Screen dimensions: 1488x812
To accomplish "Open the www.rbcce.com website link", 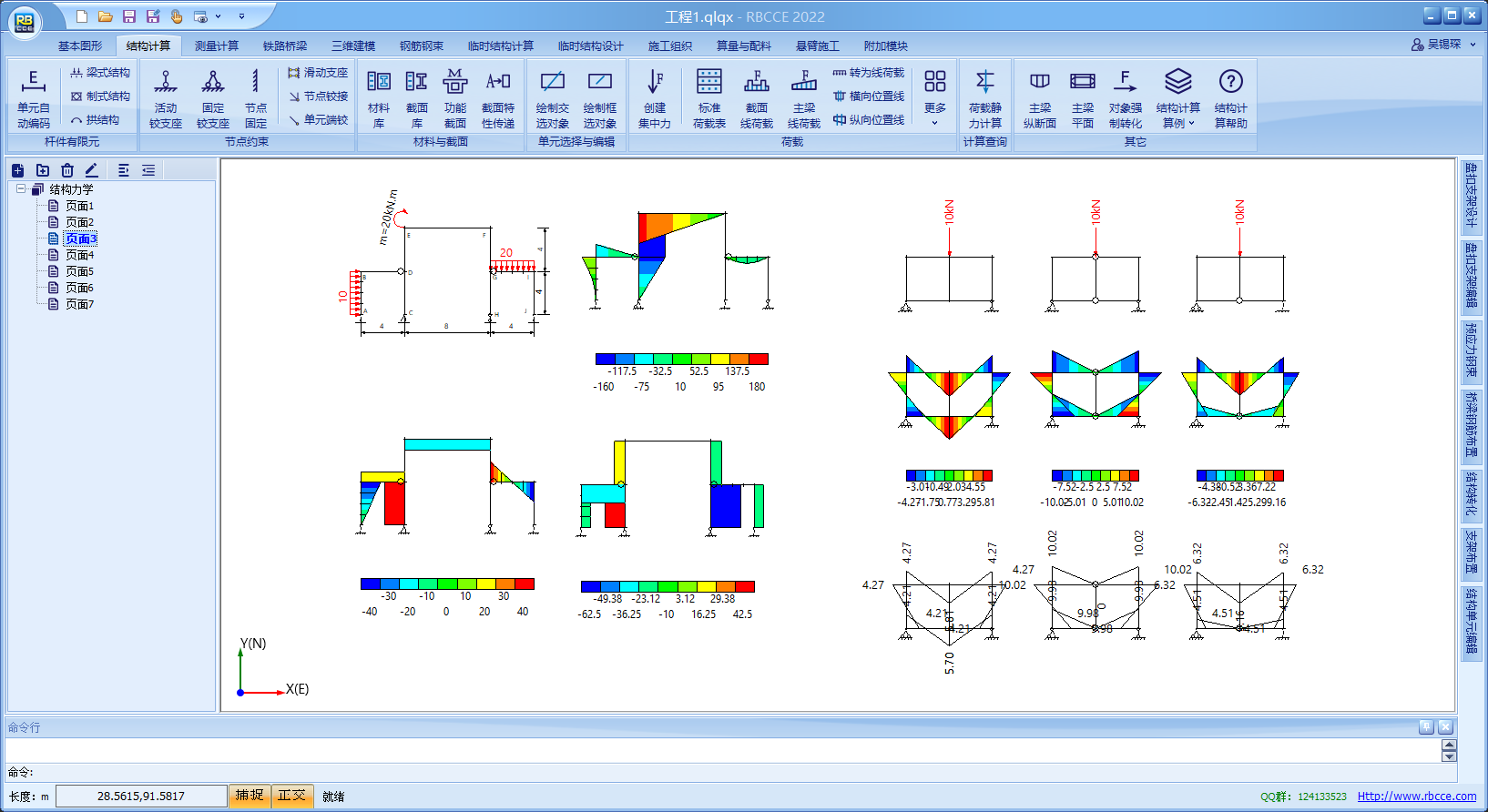I will [x=1416, y=796].
